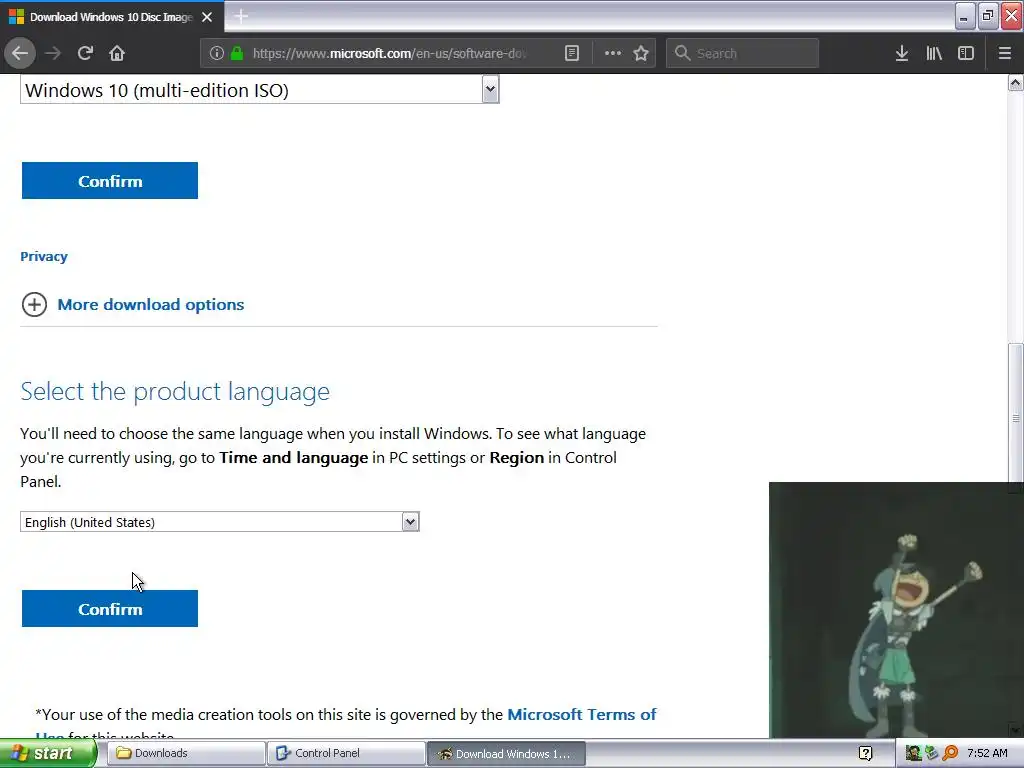The image size is (1024, 768).
Task: Click the green secure connection padlock
Action: point(237,53)
